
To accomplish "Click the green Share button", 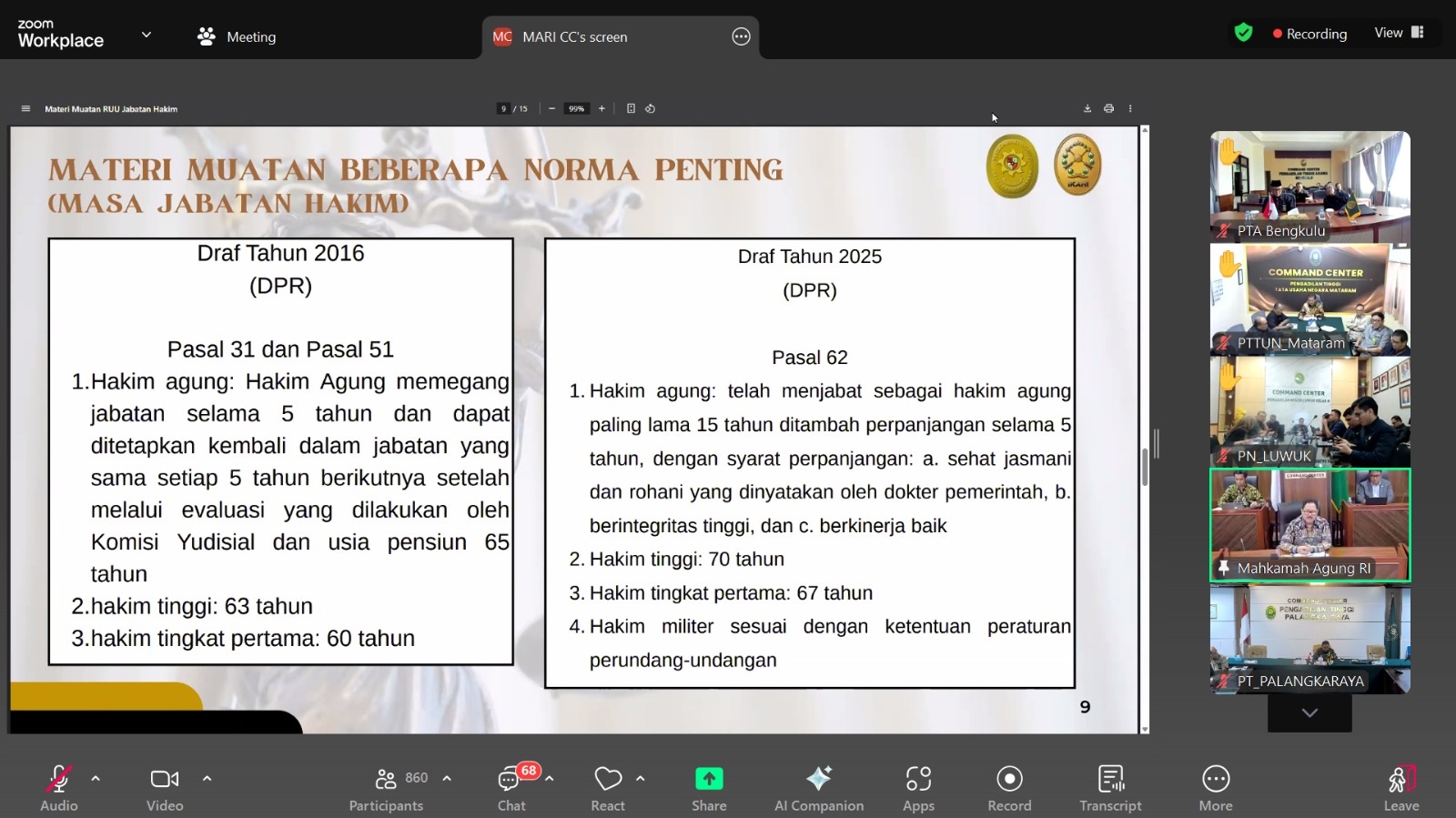I will click(x=709, y=788).
